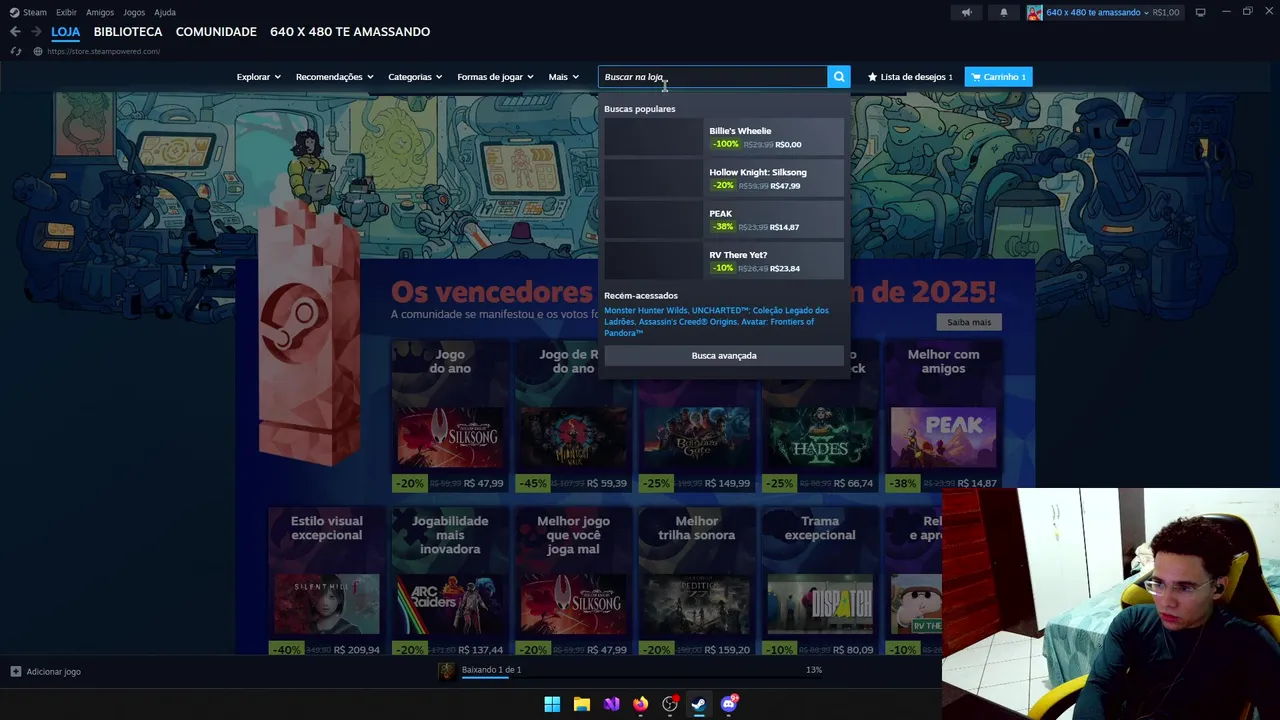Open ARC Raiders under Jogabilidade mais inovadora
Viewport: 1280px width, 720px height.
[x=450, y=604]
